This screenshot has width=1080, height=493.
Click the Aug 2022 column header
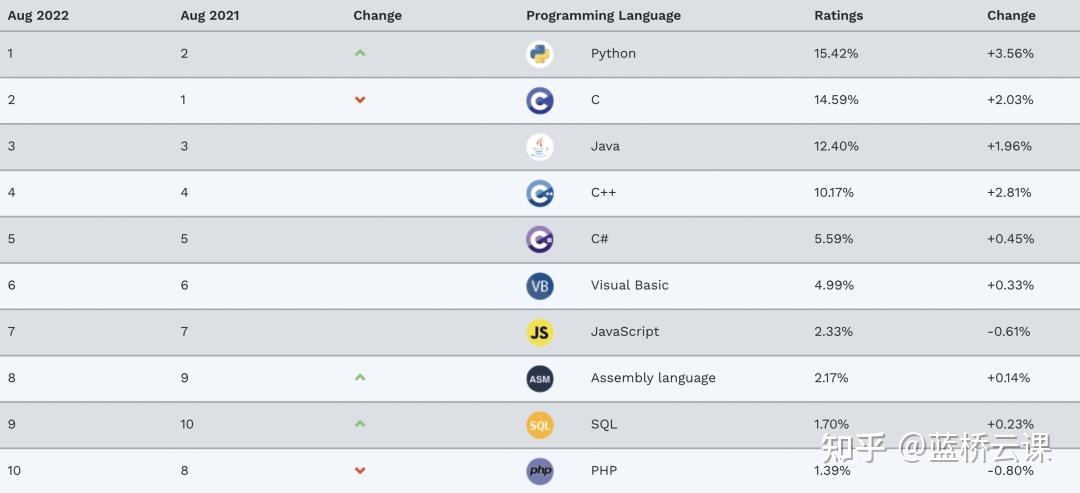(x=38, y=15)
